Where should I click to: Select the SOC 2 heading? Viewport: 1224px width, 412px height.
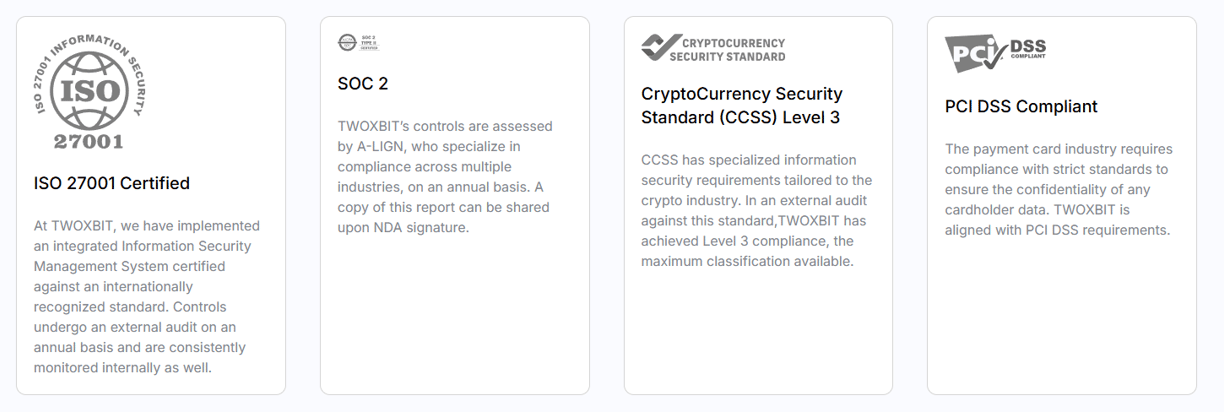363,84
